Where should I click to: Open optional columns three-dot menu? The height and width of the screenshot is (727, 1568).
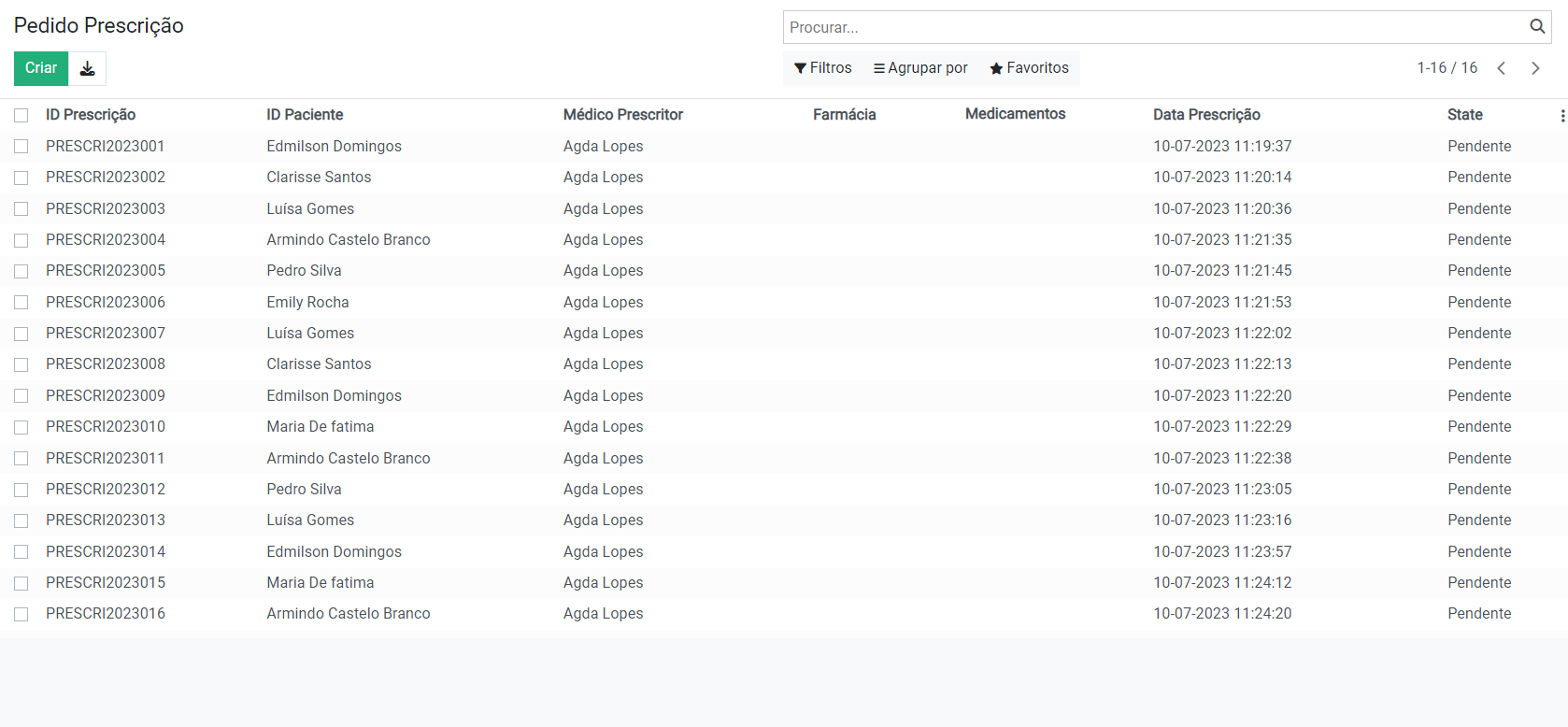(x=1562, y=115)
